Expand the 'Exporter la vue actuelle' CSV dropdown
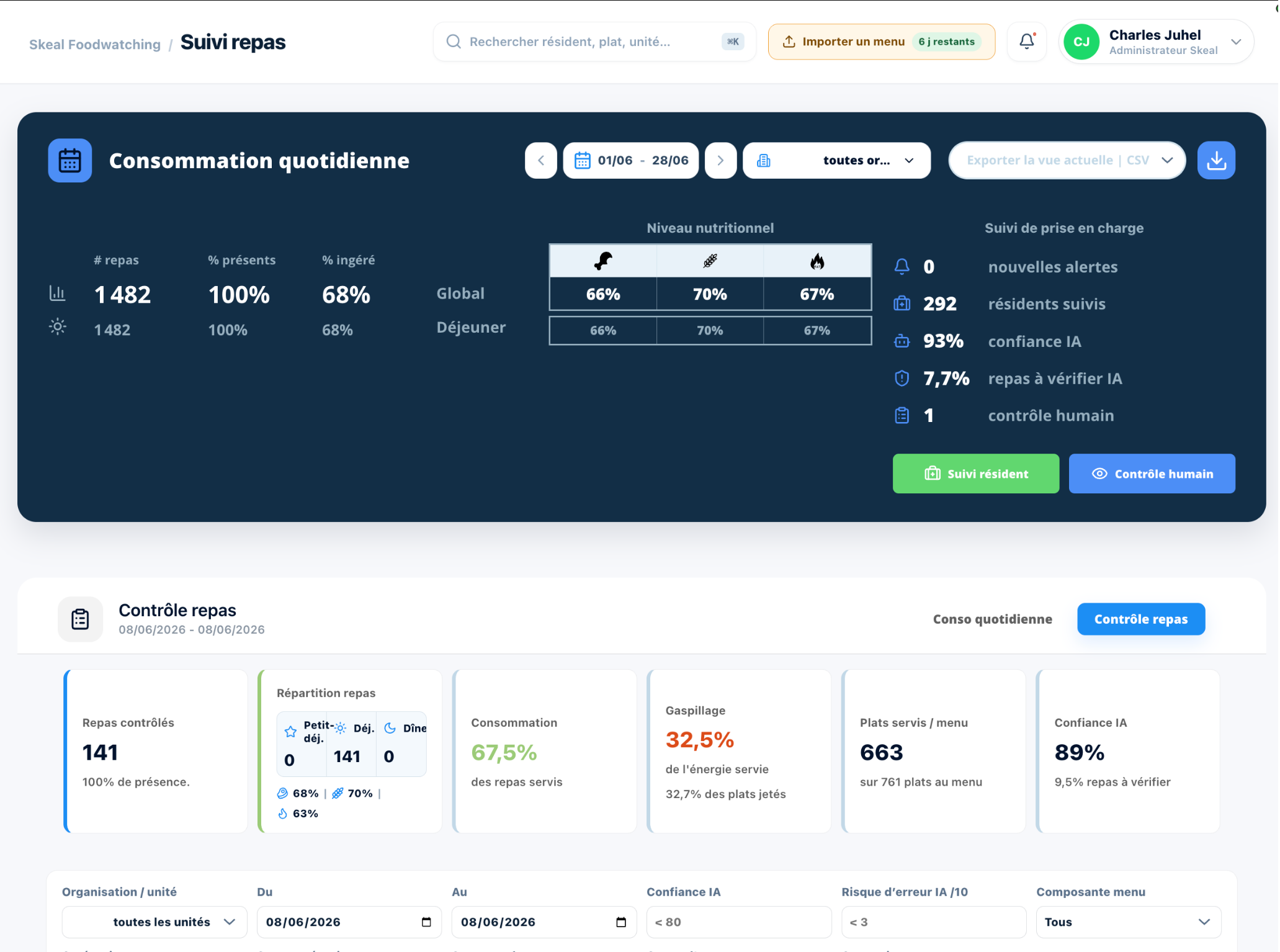 (x=1067, y=161)
